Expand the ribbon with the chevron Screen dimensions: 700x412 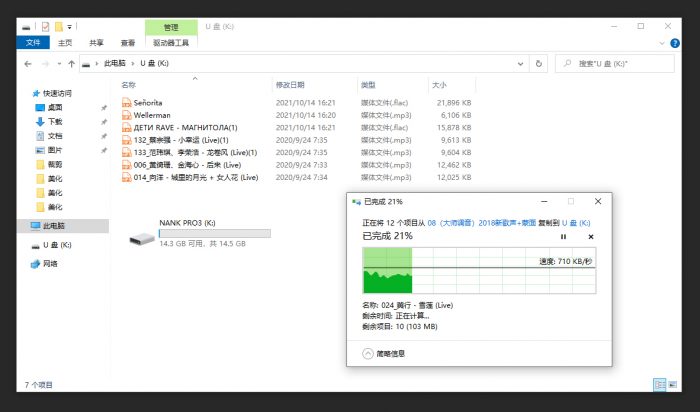click(659, 43)
